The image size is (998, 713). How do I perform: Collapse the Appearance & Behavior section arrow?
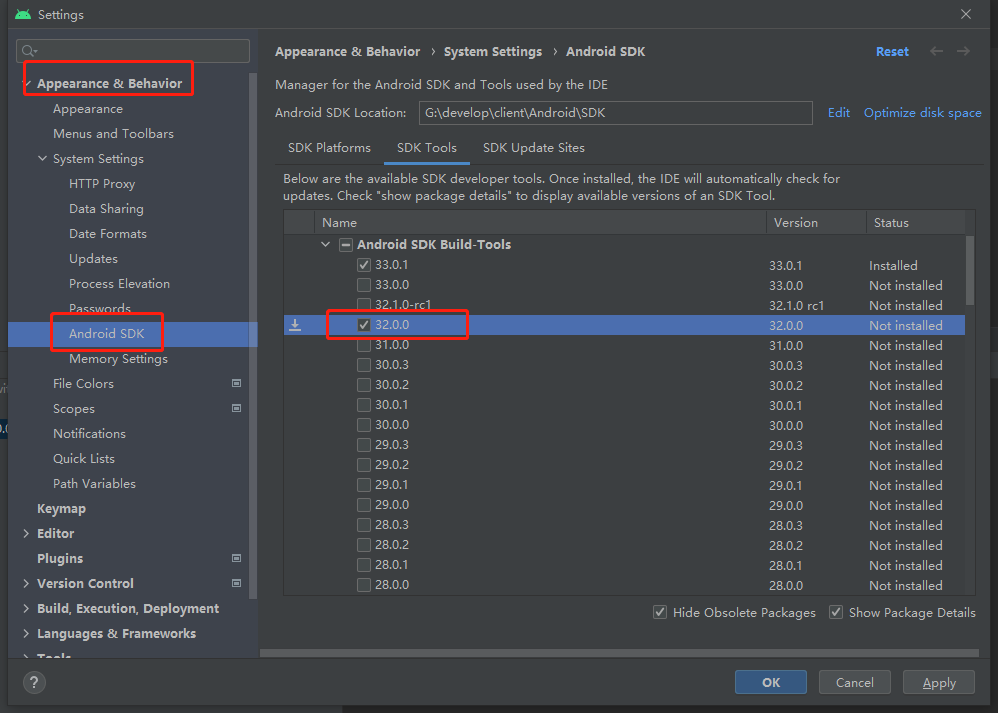(27, 83)
